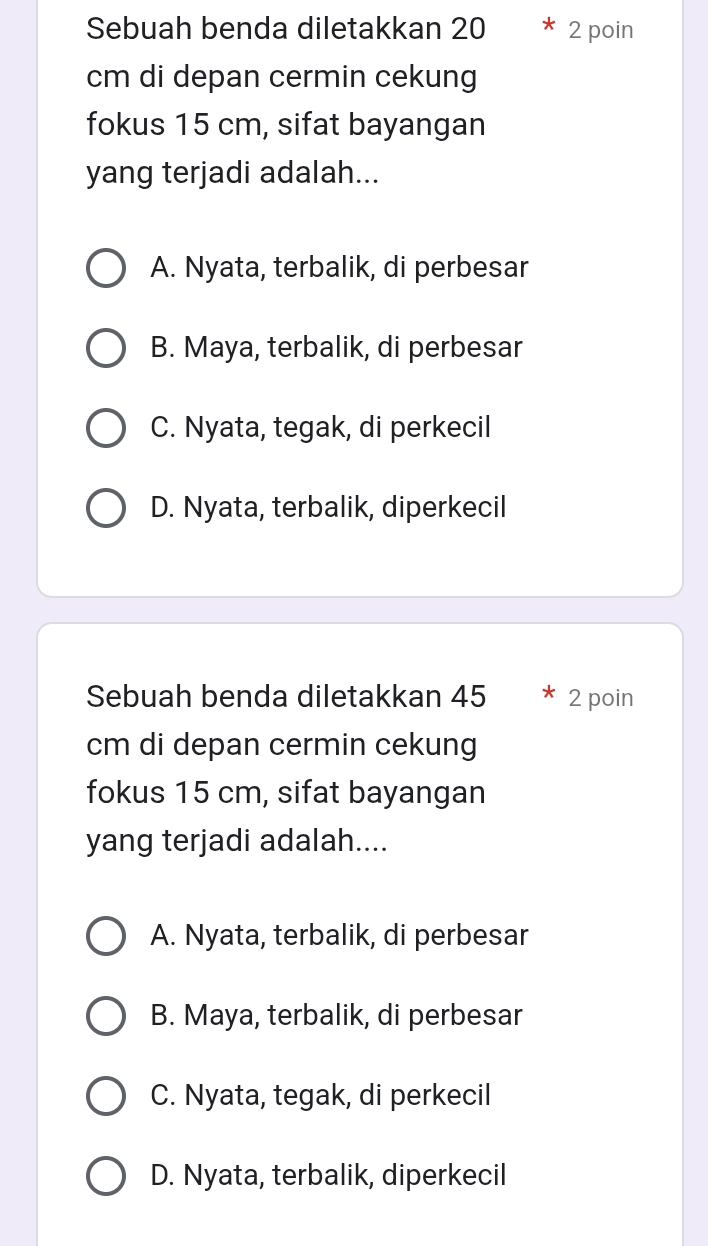
Task: Click label text 'C. Nyata, tegak, di perkecil' under 20 cm question
Action: (320, 428)
